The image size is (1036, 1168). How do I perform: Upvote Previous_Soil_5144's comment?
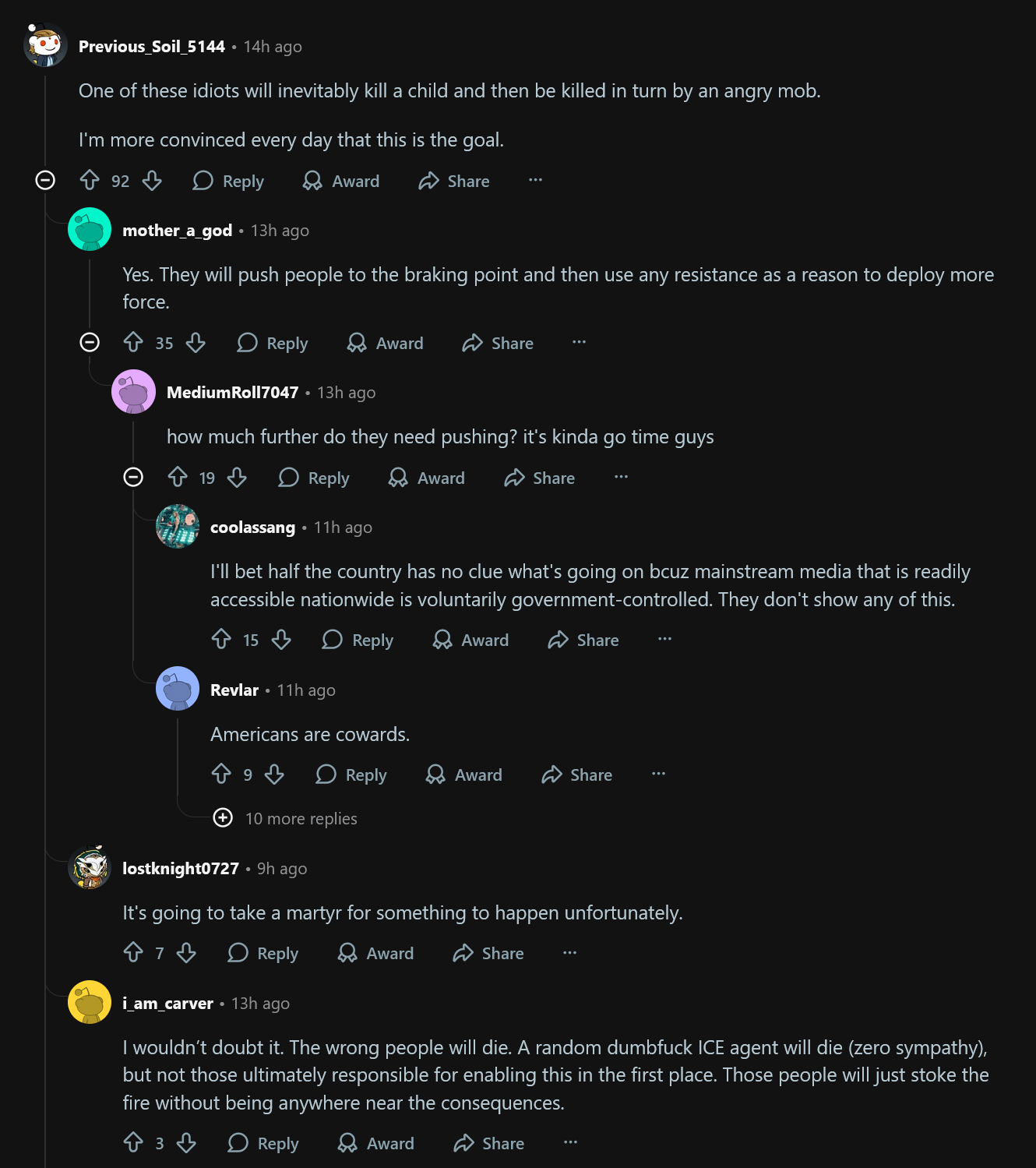pos(90,181)
